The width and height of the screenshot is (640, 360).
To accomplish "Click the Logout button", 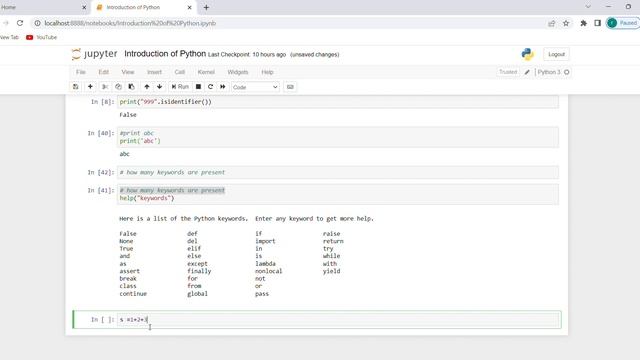I will tap(556, 54).
